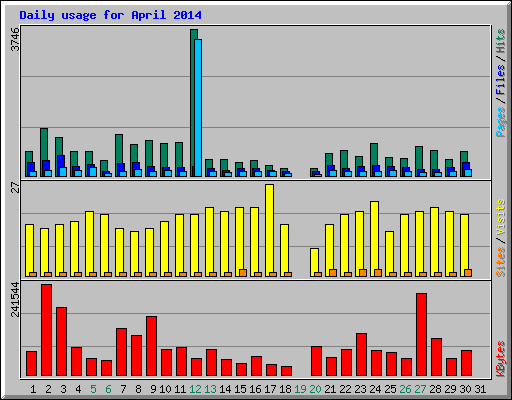
Task: Click the 3746 hits axis value
Action: click(x=15, y=39)
